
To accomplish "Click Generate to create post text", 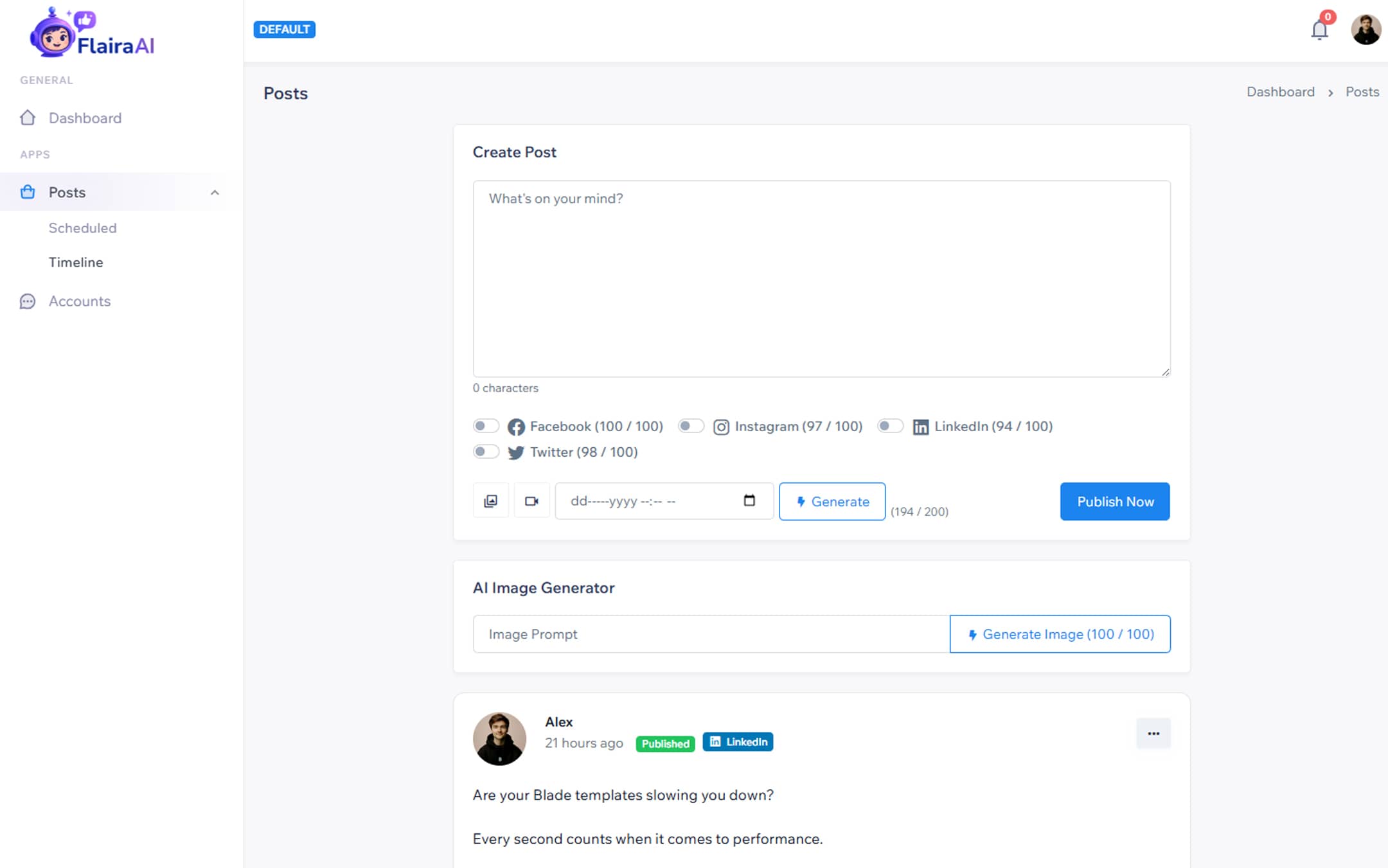I will [832, 501].
